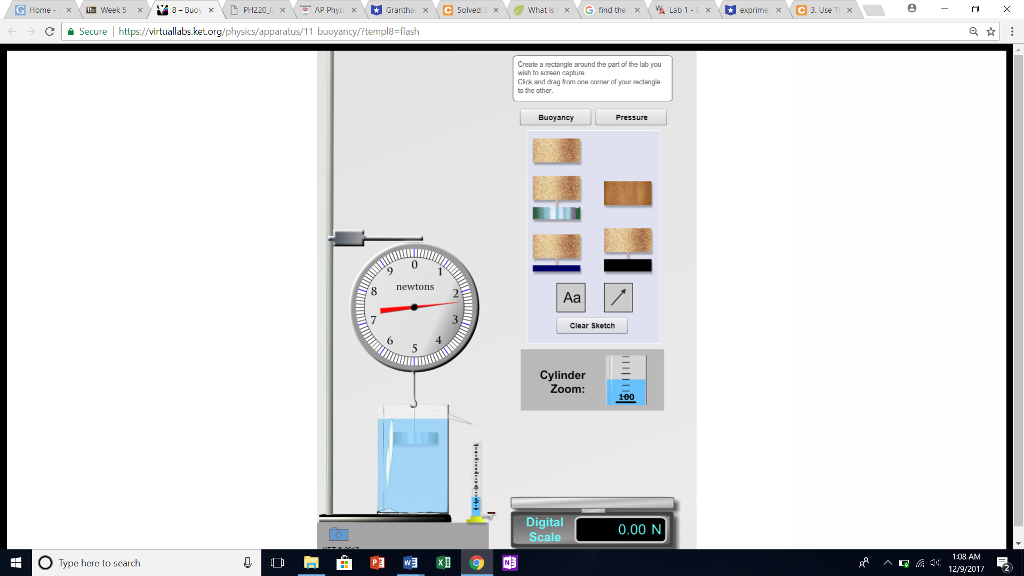
Task: Open the volume control in tray
Action: coord(935,562)
